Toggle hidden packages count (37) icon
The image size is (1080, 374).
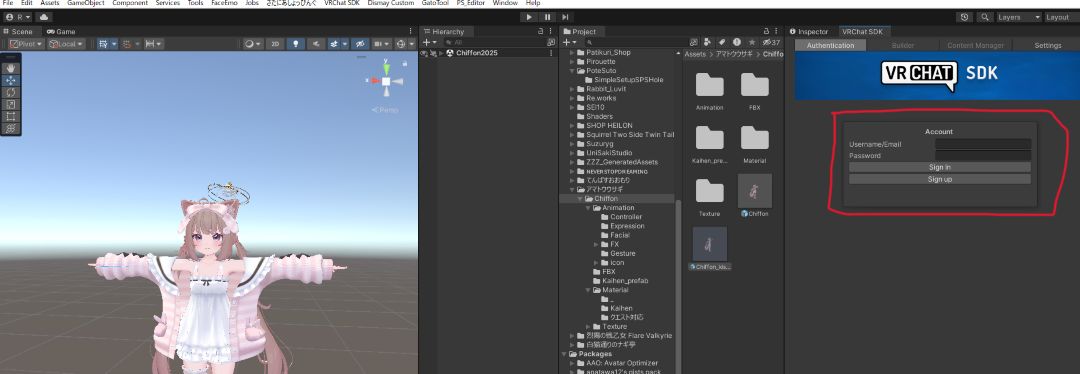click(x=771, y=42)
